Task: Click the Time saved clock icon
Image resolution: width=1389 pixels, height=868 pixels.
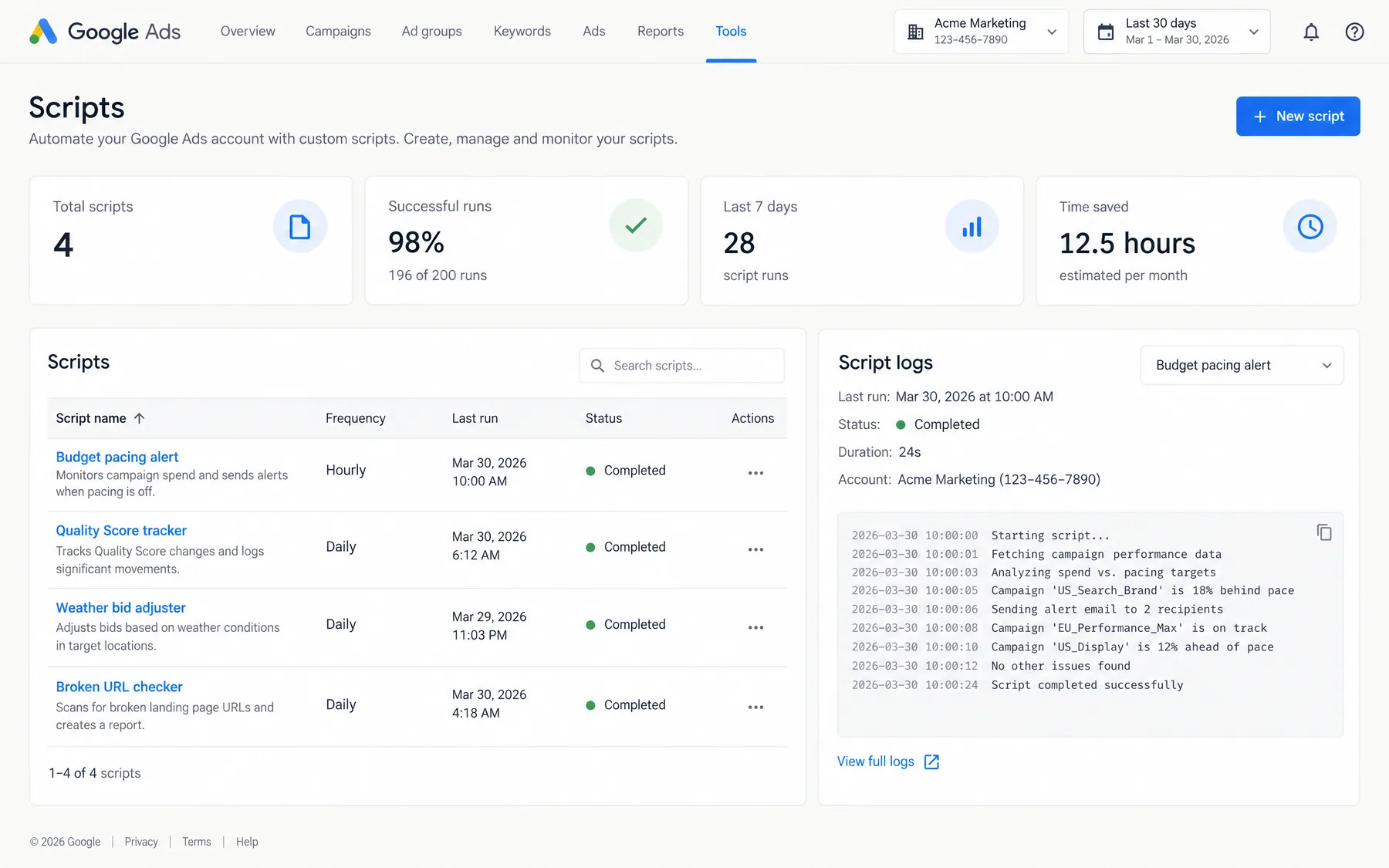Action: tap(1310, 227)
